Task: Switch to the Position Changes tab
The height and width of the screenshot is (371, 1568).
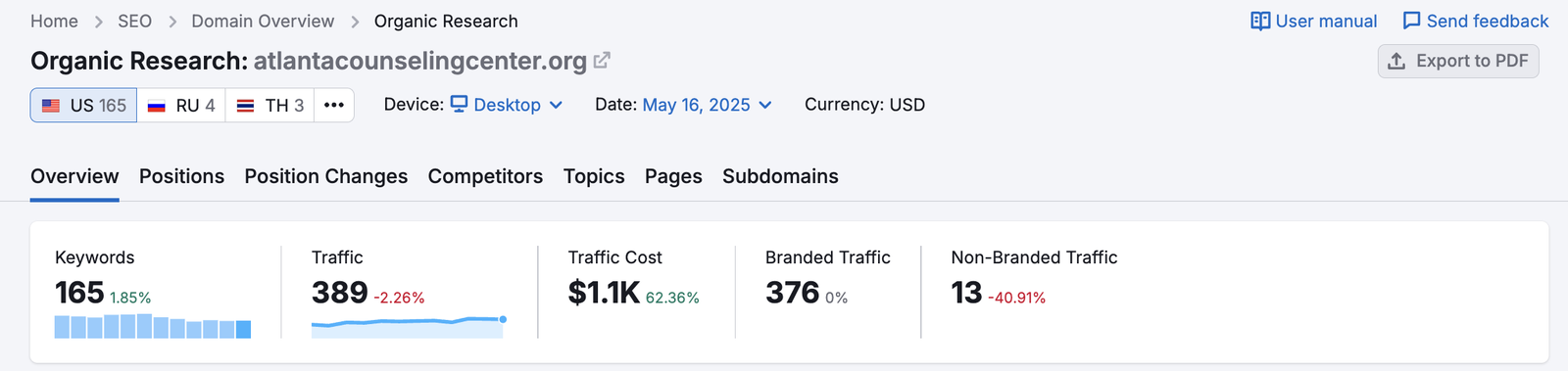Action: (x=325, y=176)
